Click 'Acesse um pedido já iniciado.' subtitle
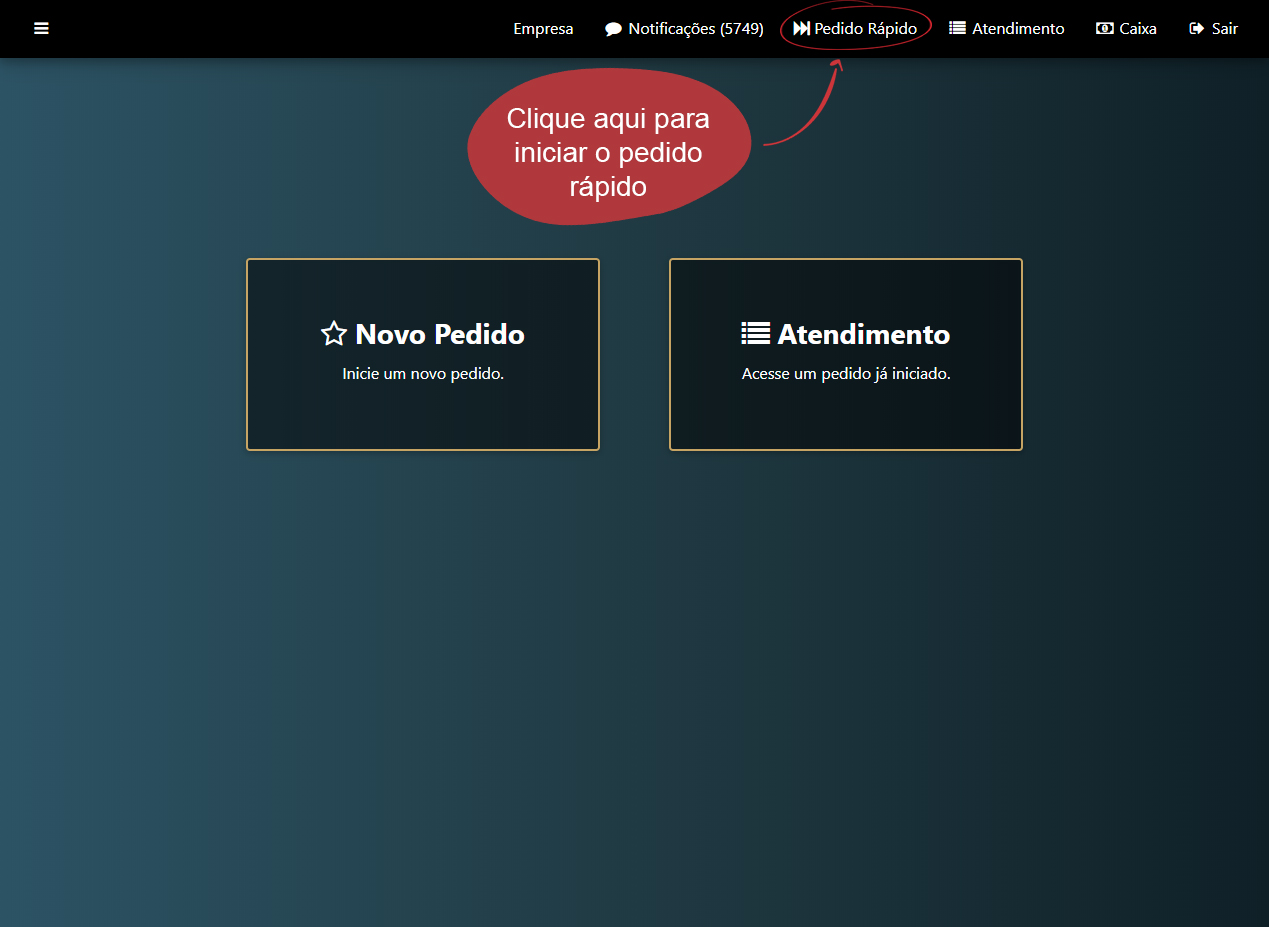This screenshot has height=927, width=1269. [x=846, y=374]
